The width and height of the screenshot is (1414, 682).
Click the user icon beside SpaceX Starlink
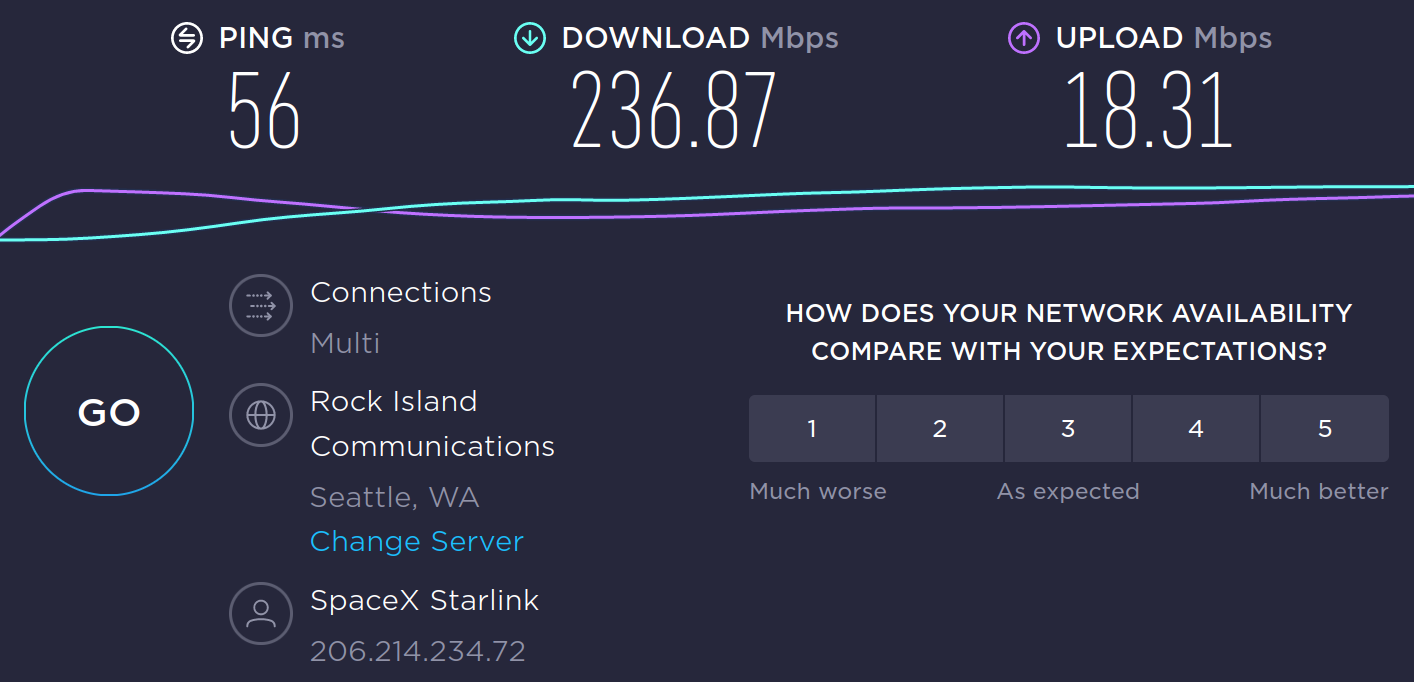coord(261,612)
